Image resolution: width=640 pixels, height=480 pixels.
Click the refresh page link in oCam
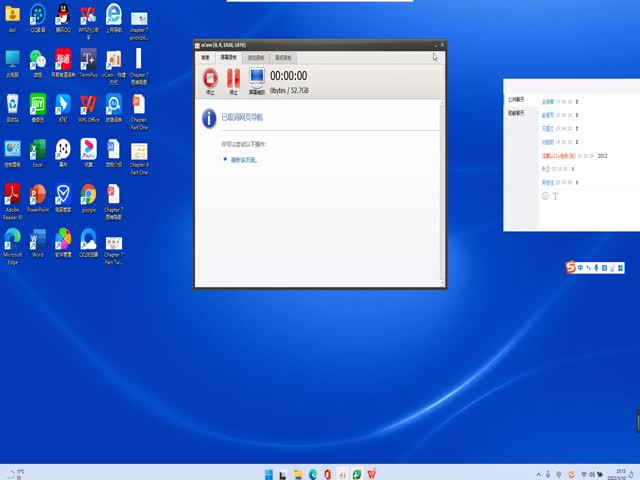click(243, 159)
